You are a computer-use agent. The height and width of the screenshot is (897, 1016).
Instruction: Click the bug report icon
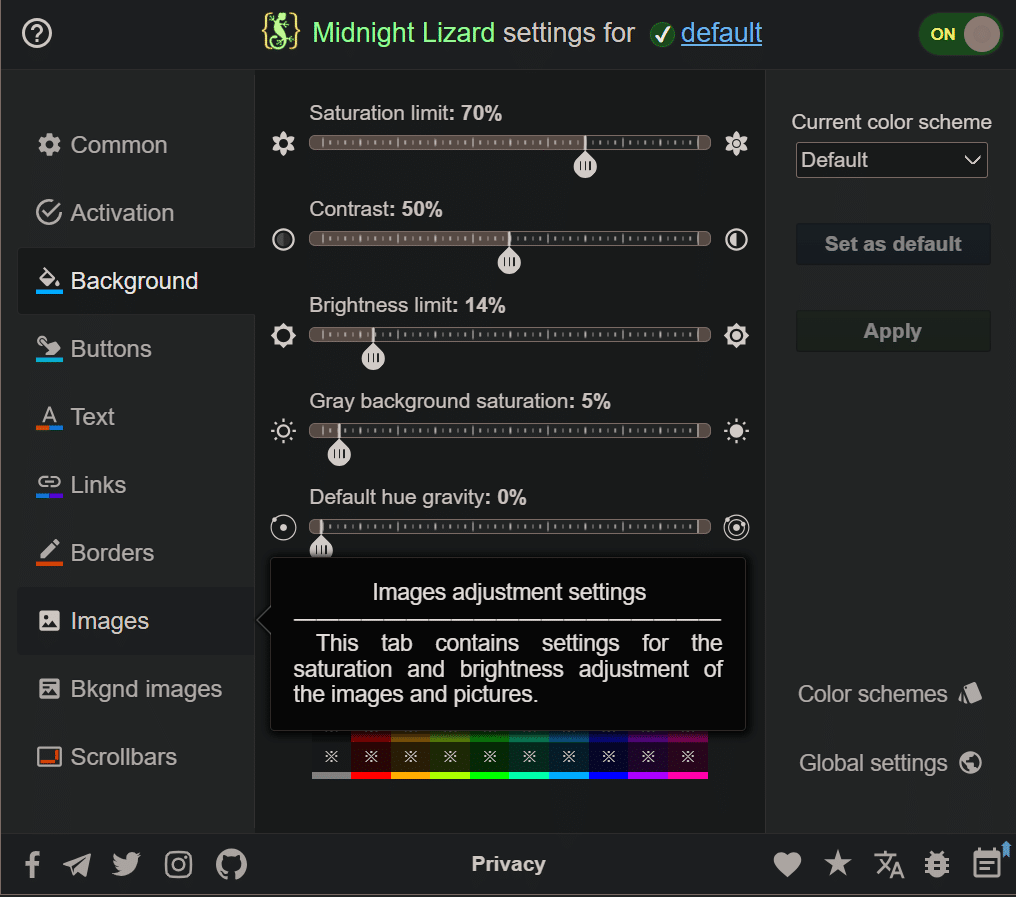point(937,864)
